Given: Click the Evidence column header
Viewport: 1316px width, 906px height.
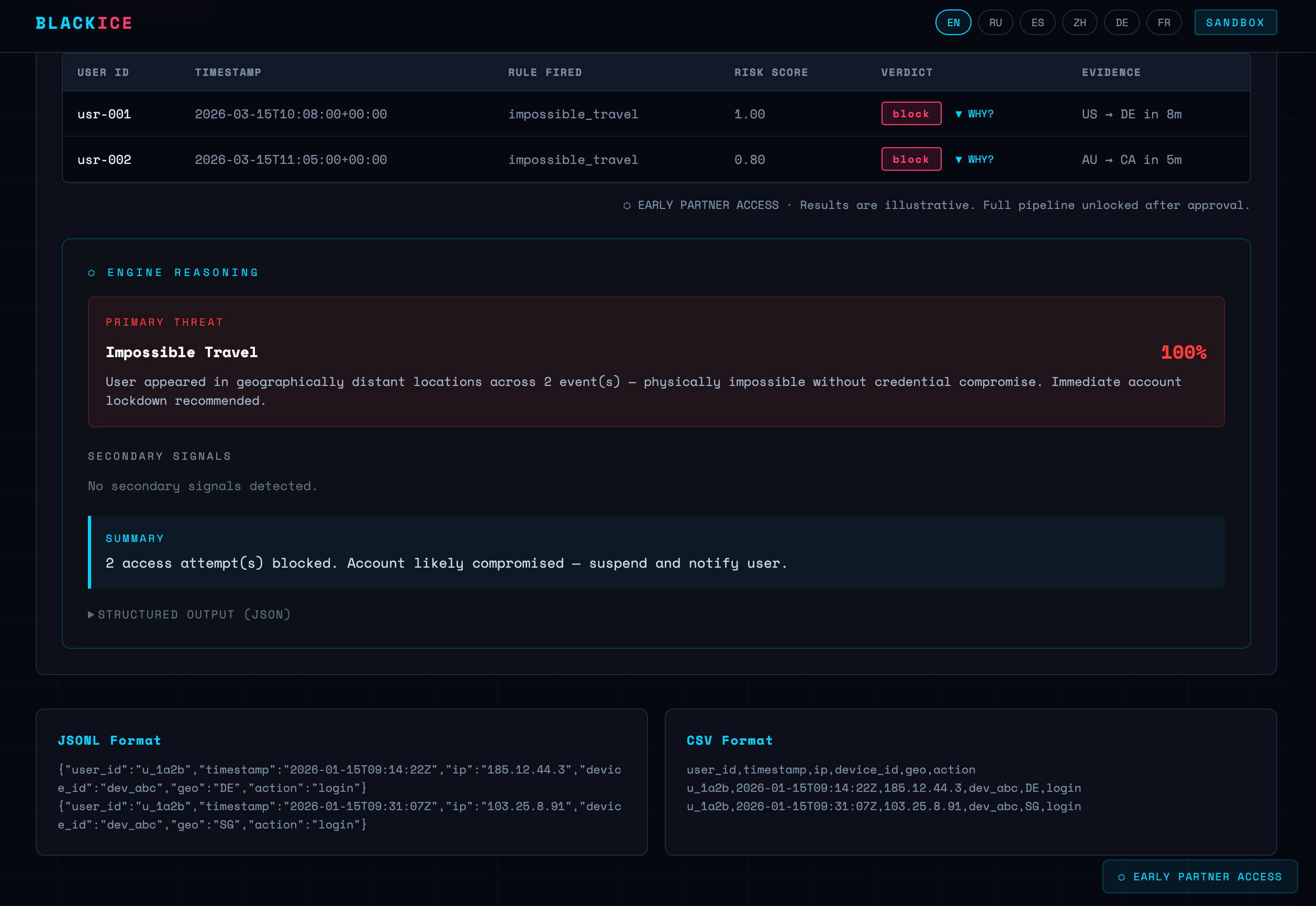Looking at the screenshot, I should coord(1111,73).
